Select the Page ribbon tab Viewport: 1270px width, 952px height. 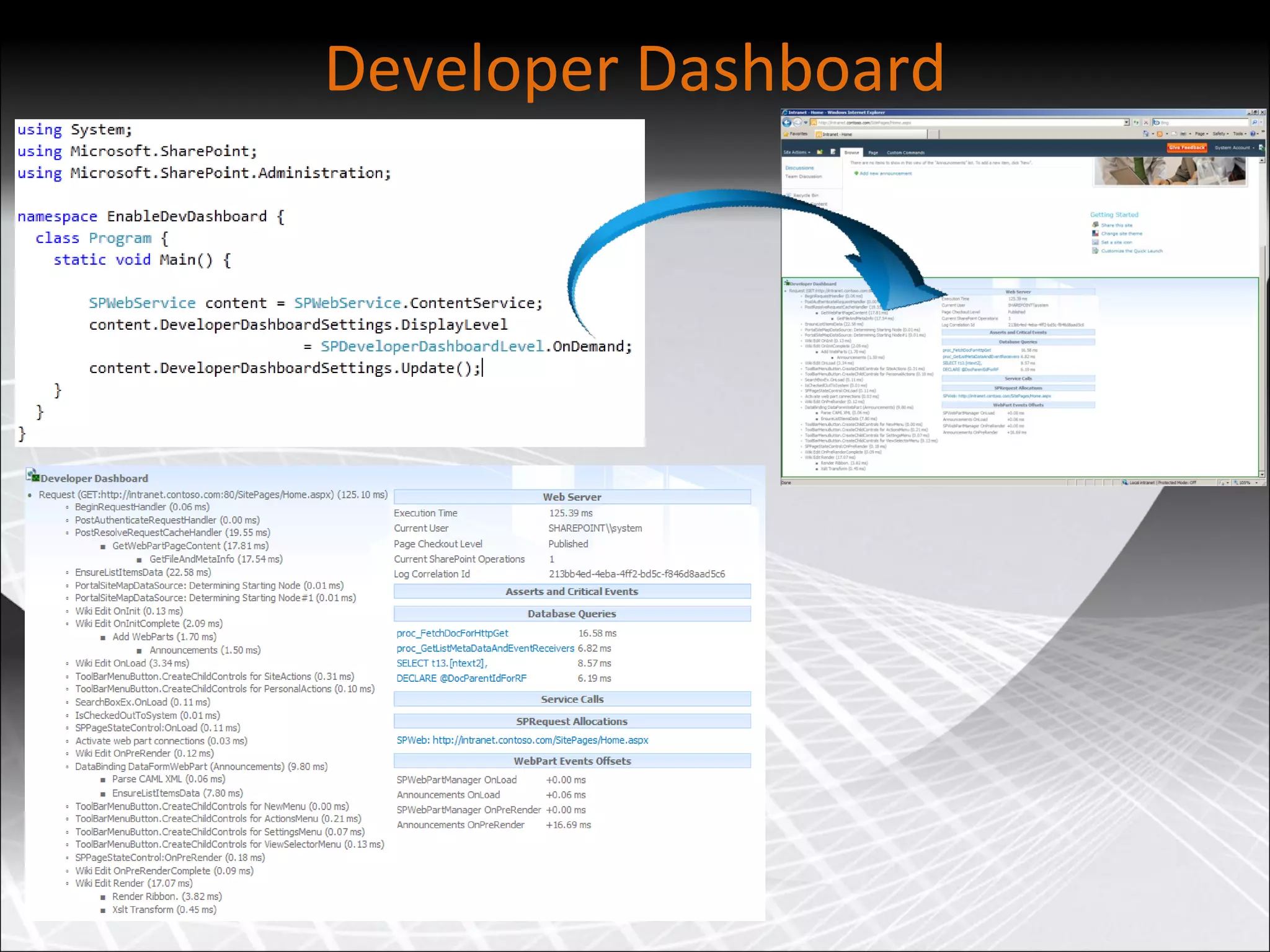[873, 152]
